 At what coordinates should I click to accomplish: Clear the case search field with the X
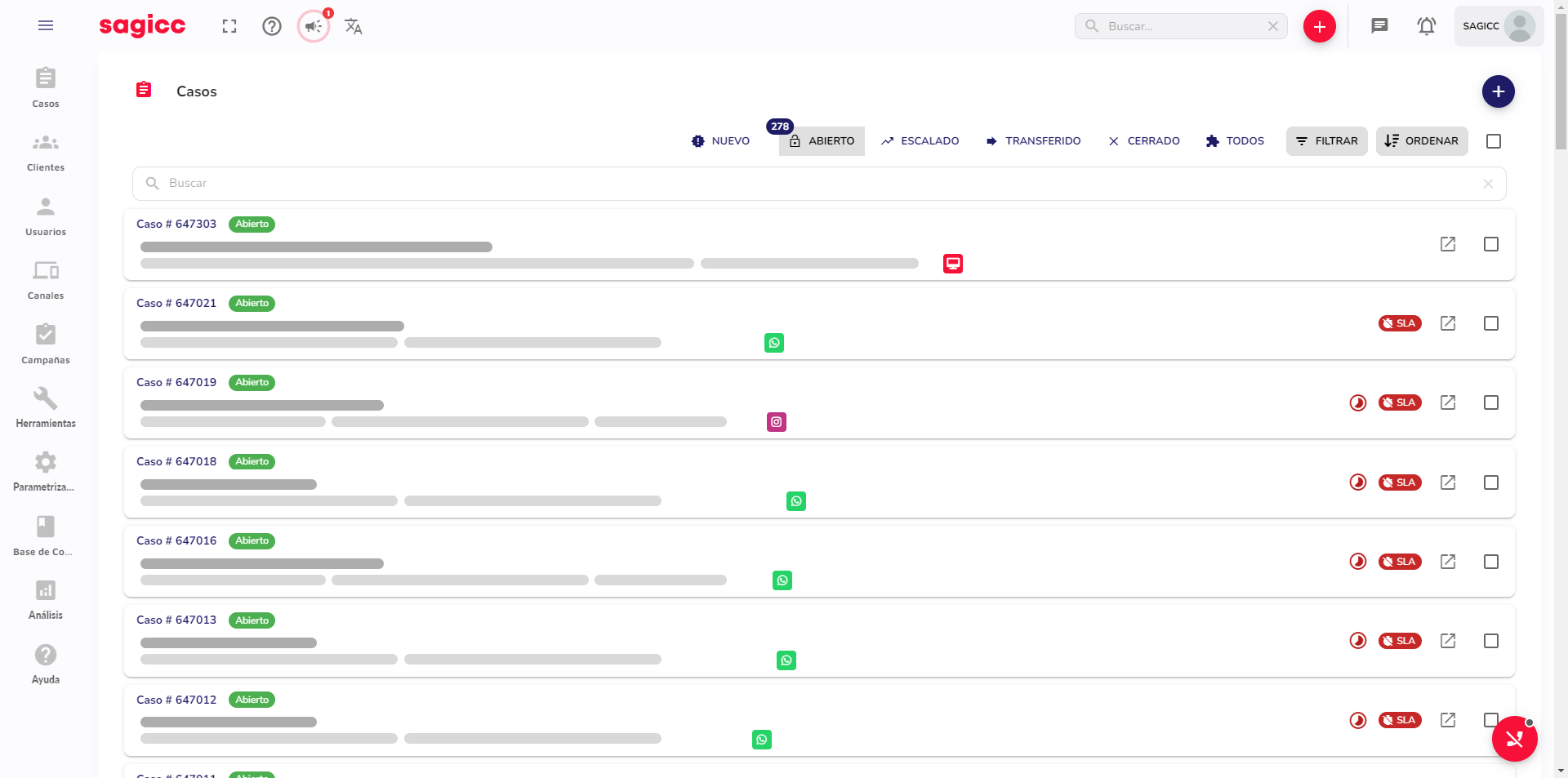pos(1488,183)
